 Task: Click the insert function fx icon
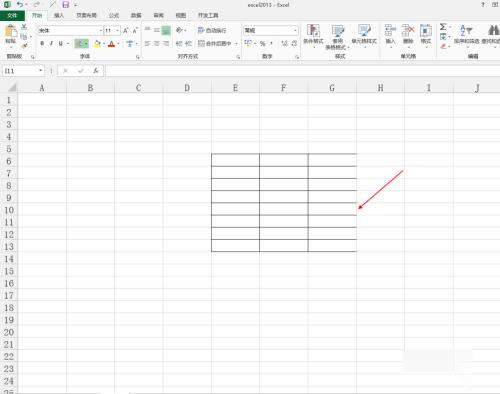tap(96, 71)
